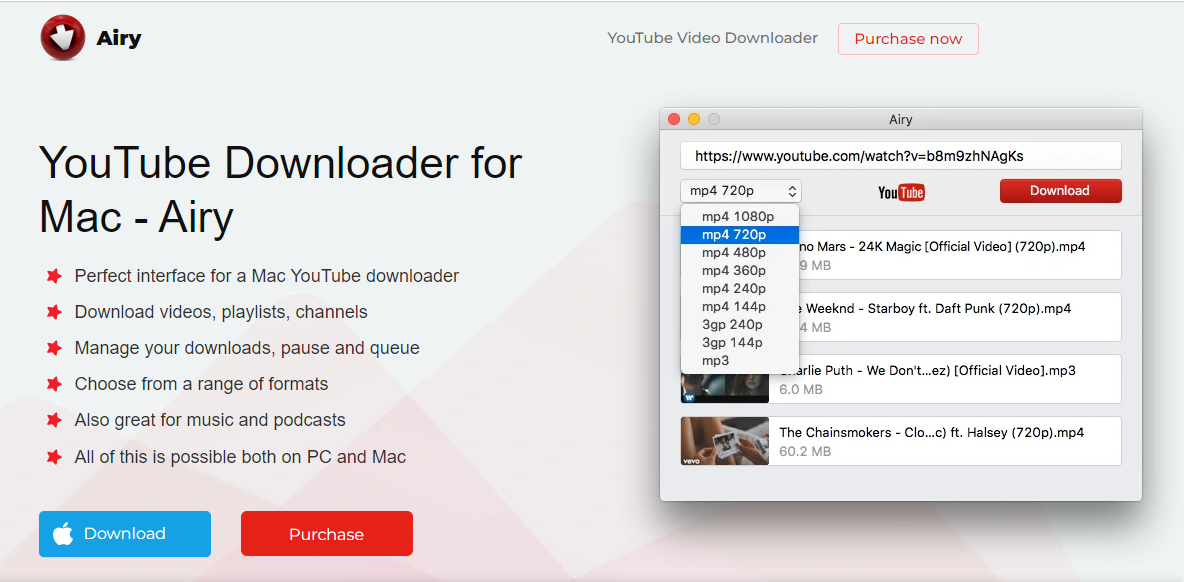Pick mp4 360p format option

click(739, 271)
